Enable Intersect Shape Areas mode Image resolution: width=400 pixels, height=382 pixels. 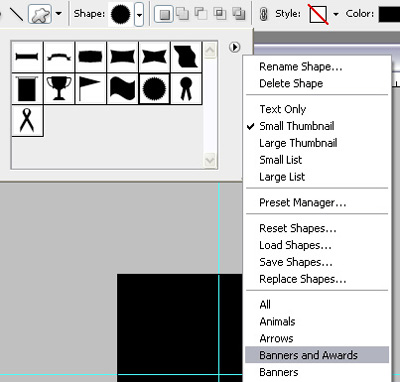pos(220,14)
